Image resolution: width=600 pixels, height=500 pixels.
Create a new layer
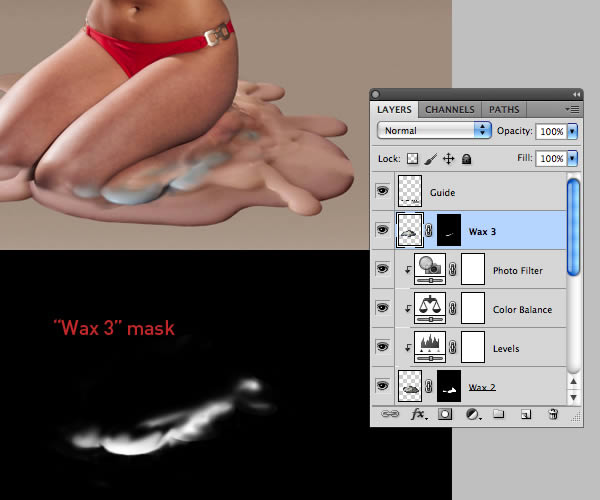(x=526, y=414)
